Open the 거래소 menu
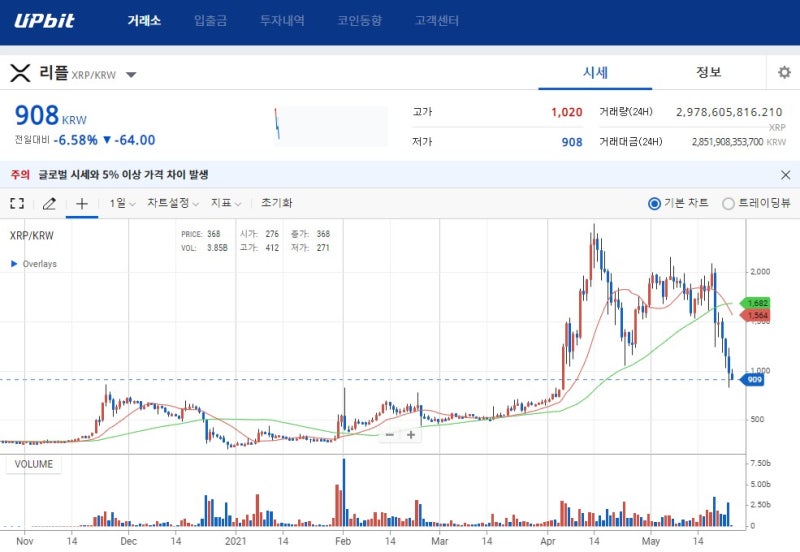 (144, 20)
